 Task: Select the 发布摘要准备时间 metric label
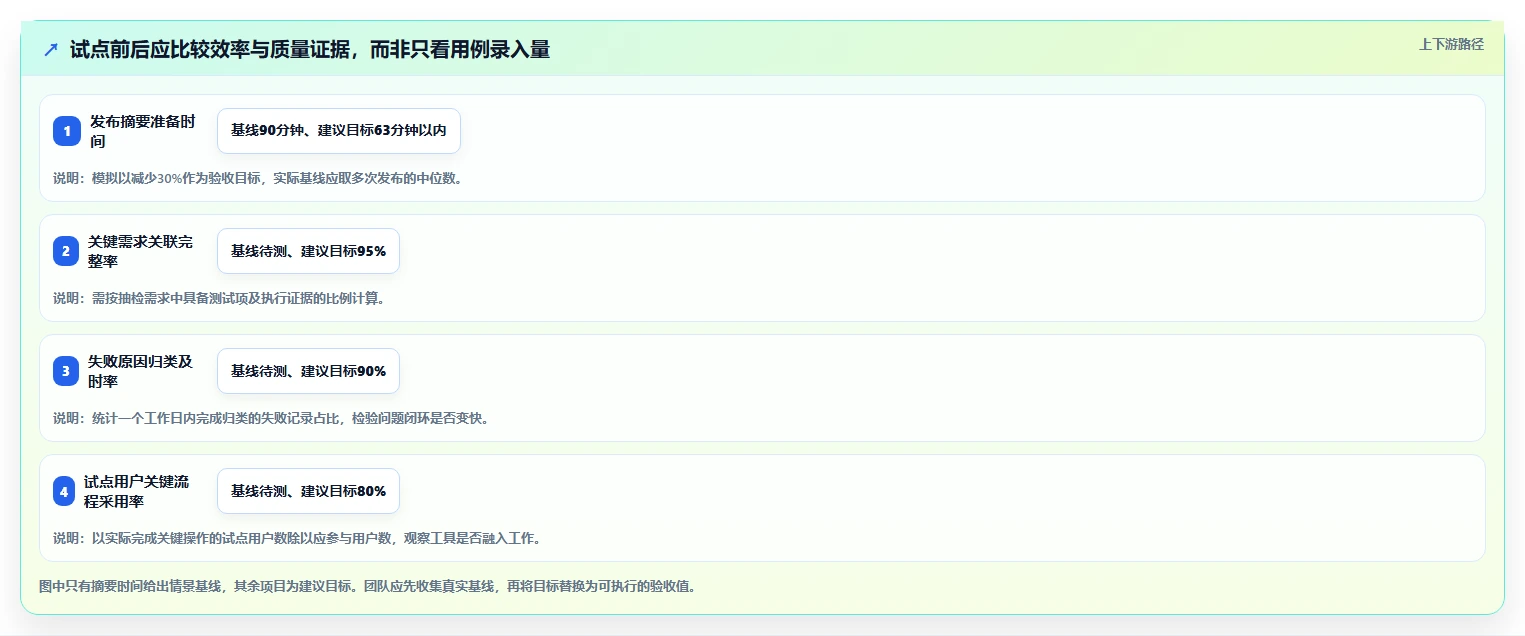143,131
